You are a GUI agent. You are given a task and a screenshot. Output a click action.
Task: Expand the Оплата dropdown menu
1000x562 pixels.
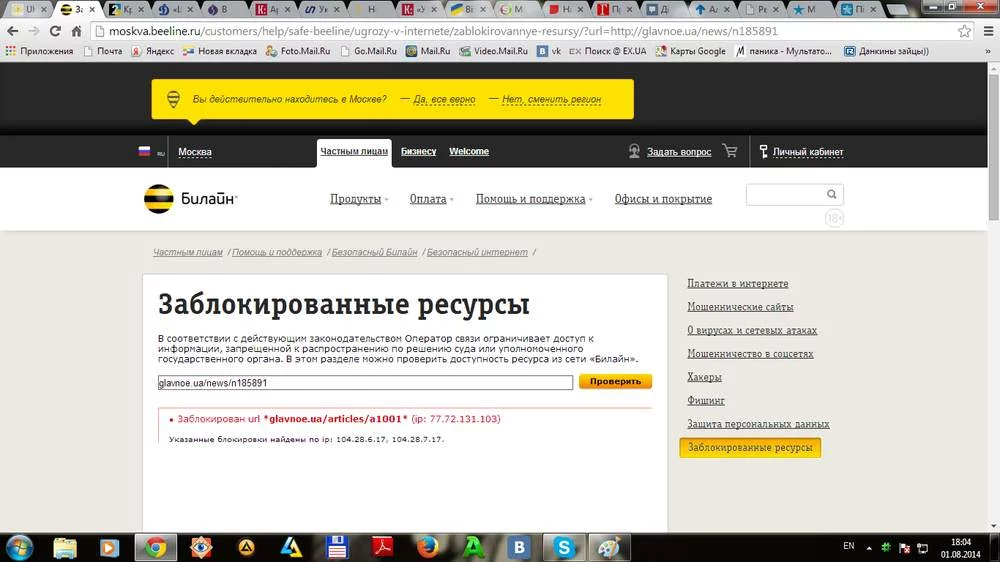[431, 199]
